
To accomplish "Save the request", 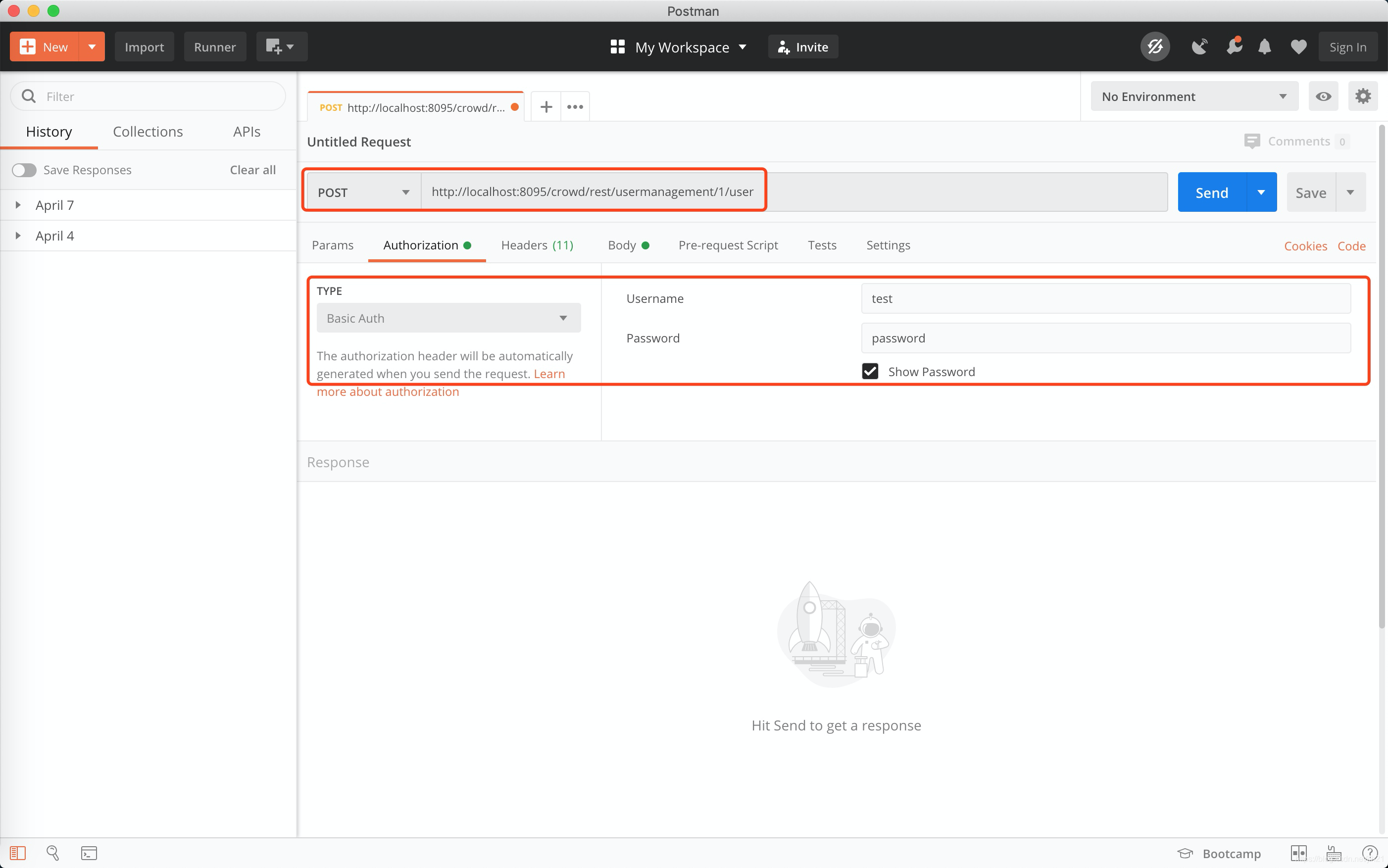I will tap(1311, 193).
